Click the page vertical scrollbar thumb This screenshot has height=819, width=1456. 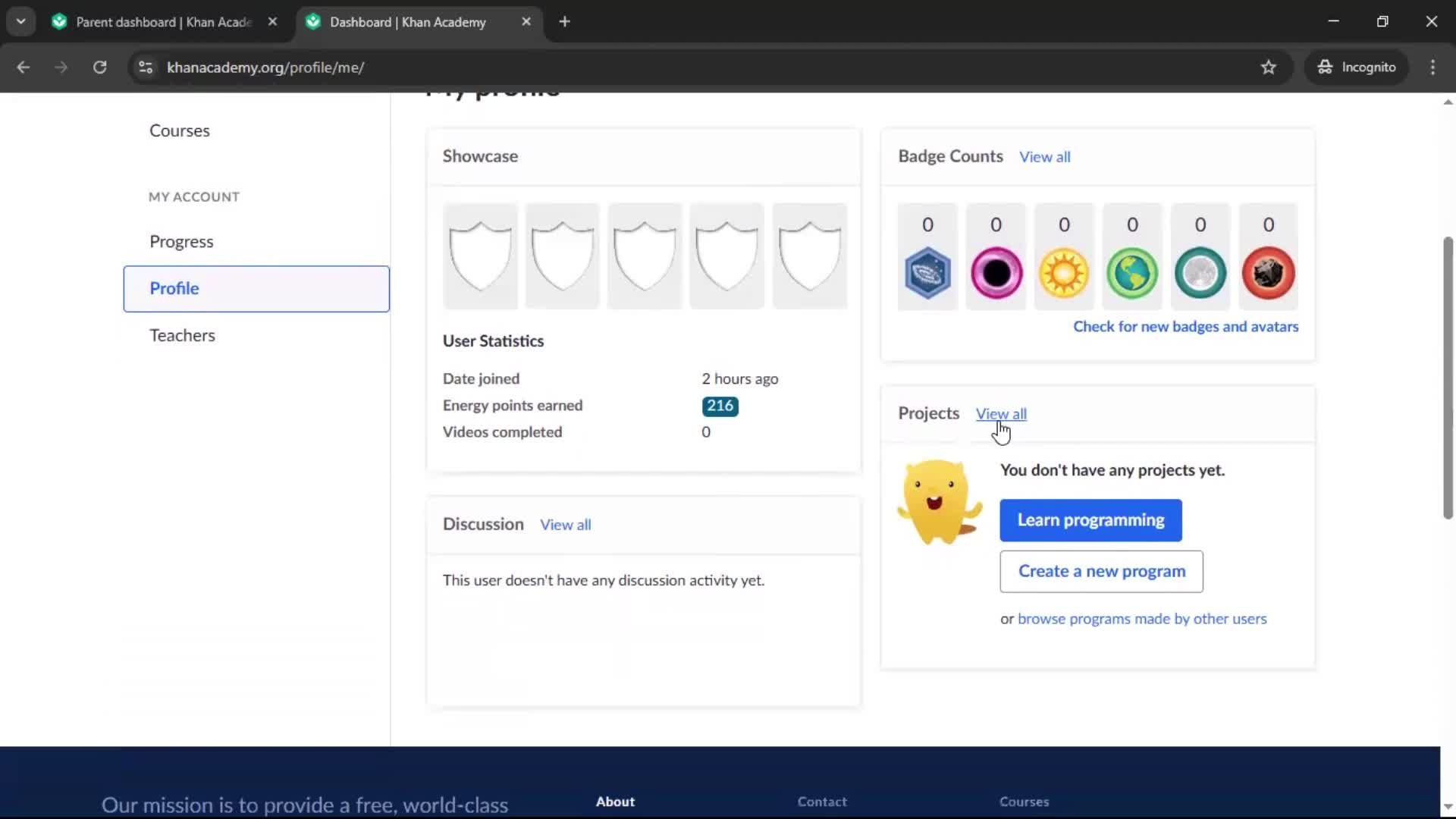click(x=1448, y=378)
